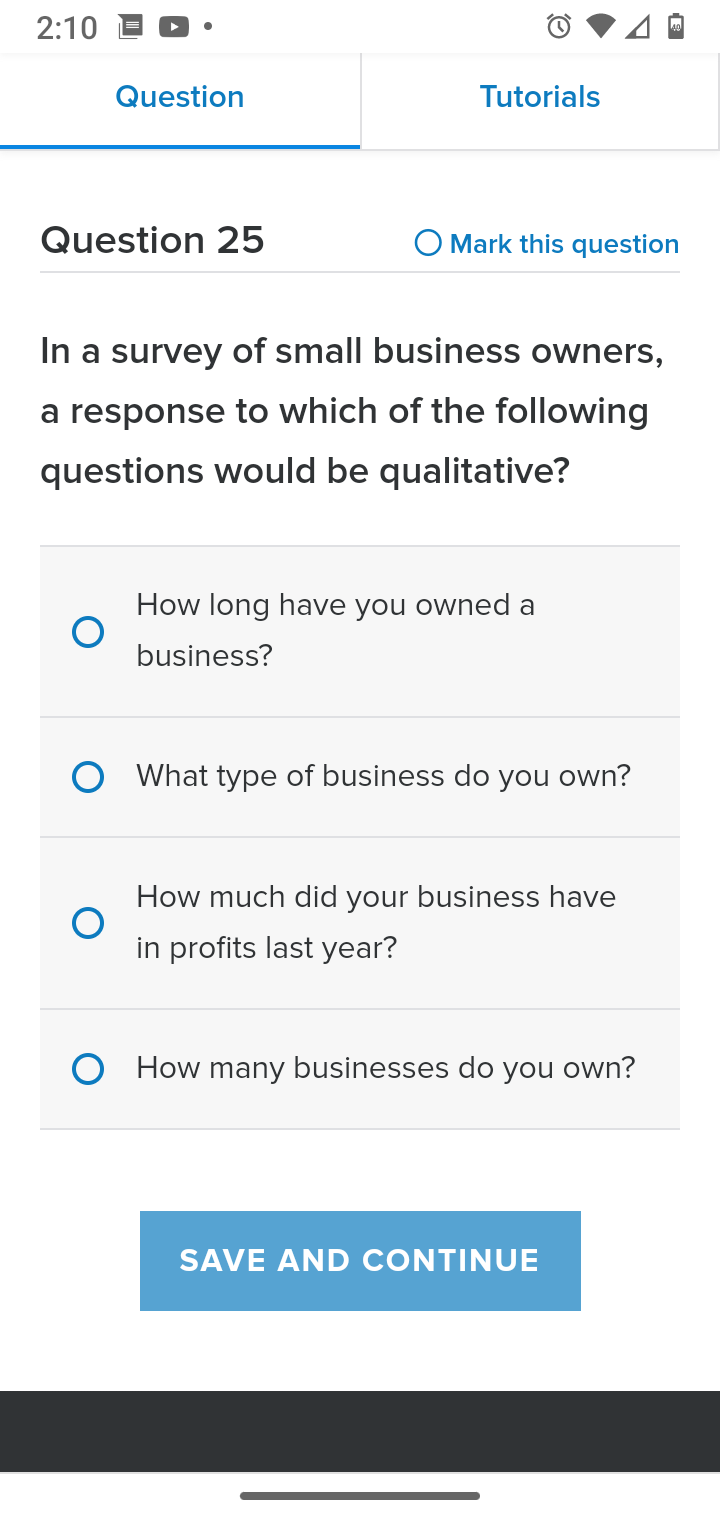The image size is (720, 1520).
Task: Tap the alarm clock status icon
Action: click(x=559, y=27)
